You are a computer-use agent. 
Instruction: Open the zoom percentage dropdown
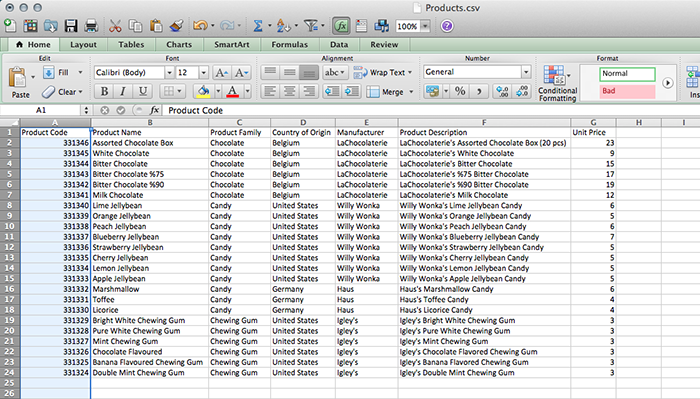click(x=425, y=26)
